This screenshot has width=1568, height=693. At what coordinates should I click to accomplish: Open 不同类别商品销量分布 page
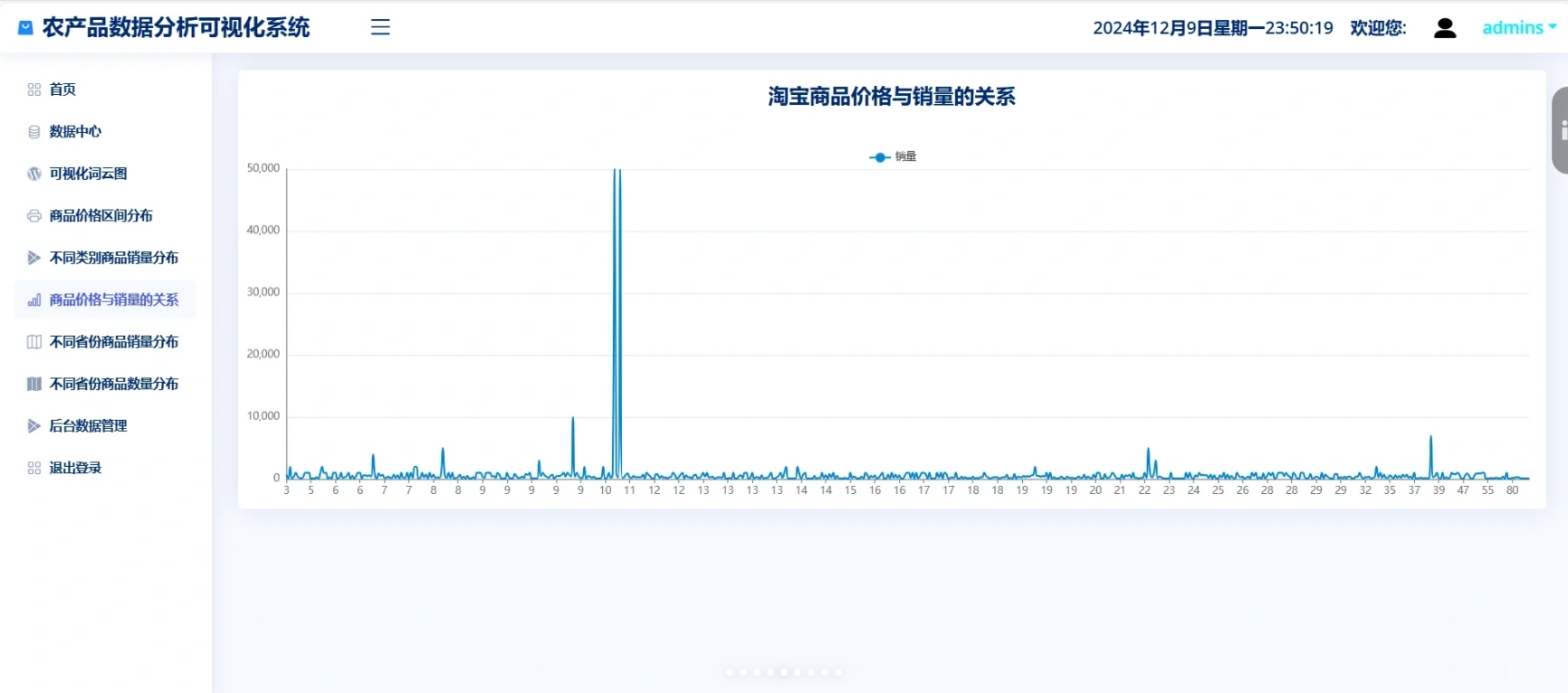(105, 258)
